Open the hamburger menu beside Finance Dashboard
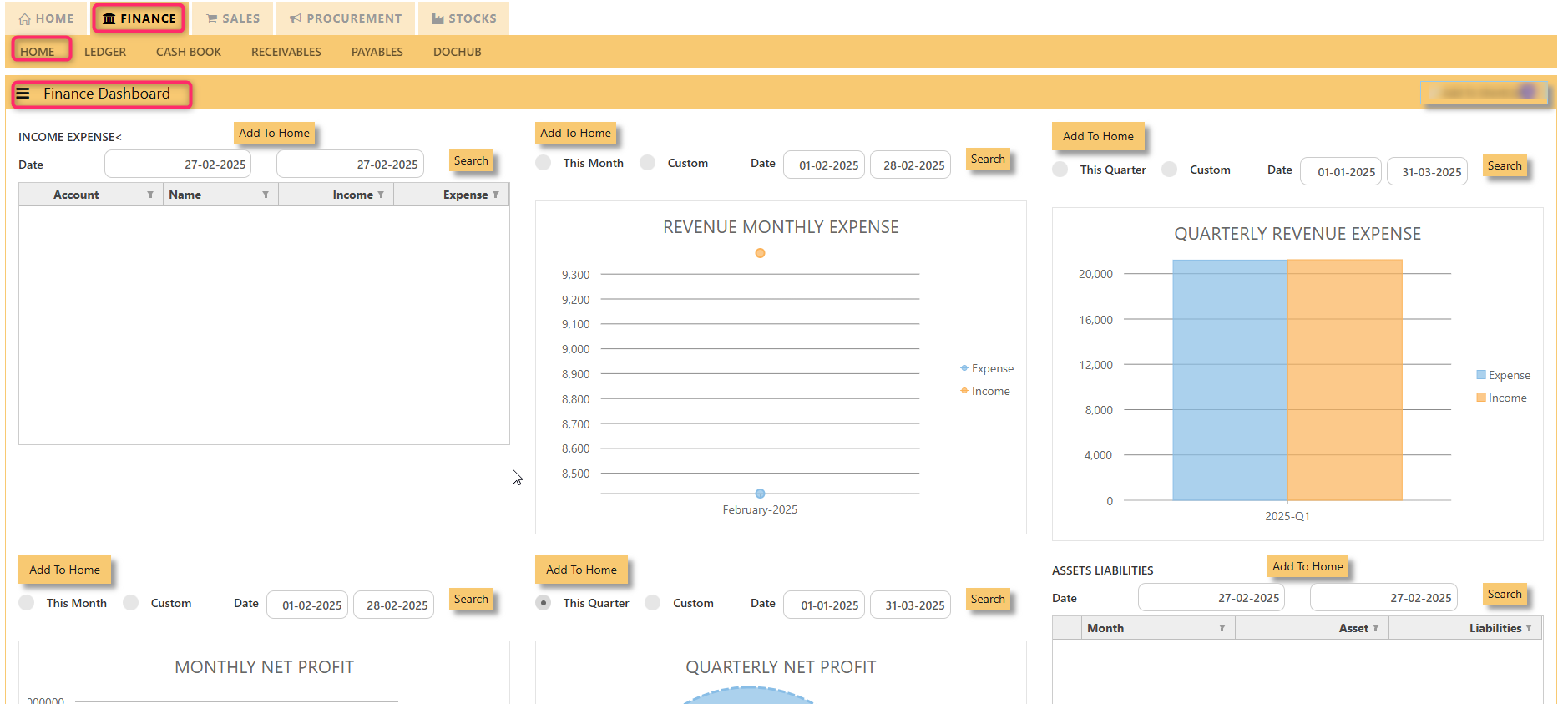The height and width of the screenshot is (704, 1568). pyautogui.click(x=23, y=94)
